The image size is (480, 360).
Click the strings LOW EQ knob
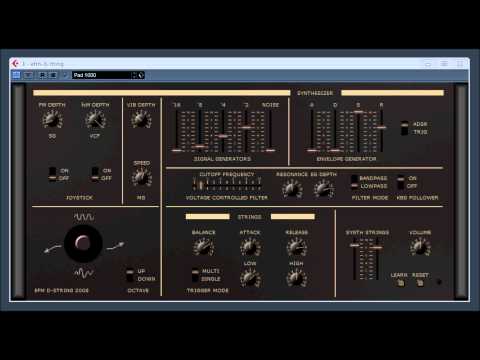250,278
